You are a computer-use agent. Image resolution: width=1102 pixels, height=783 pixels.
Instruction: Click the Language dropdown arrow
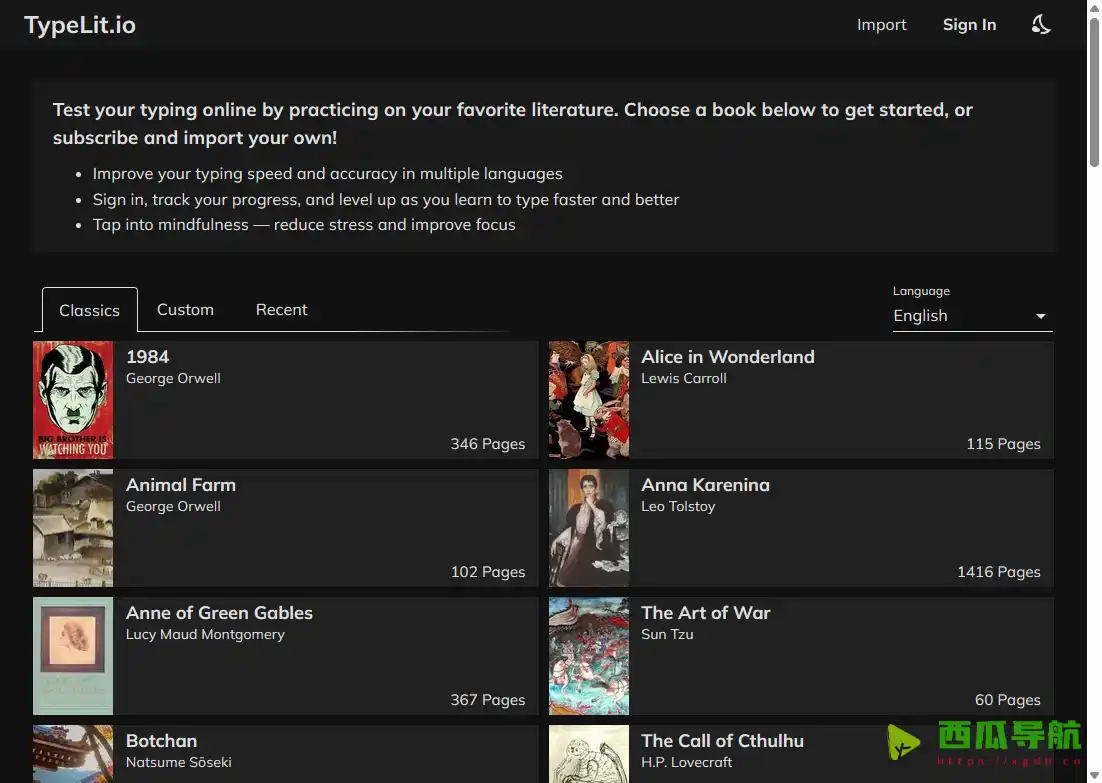tap(1041, 316)
